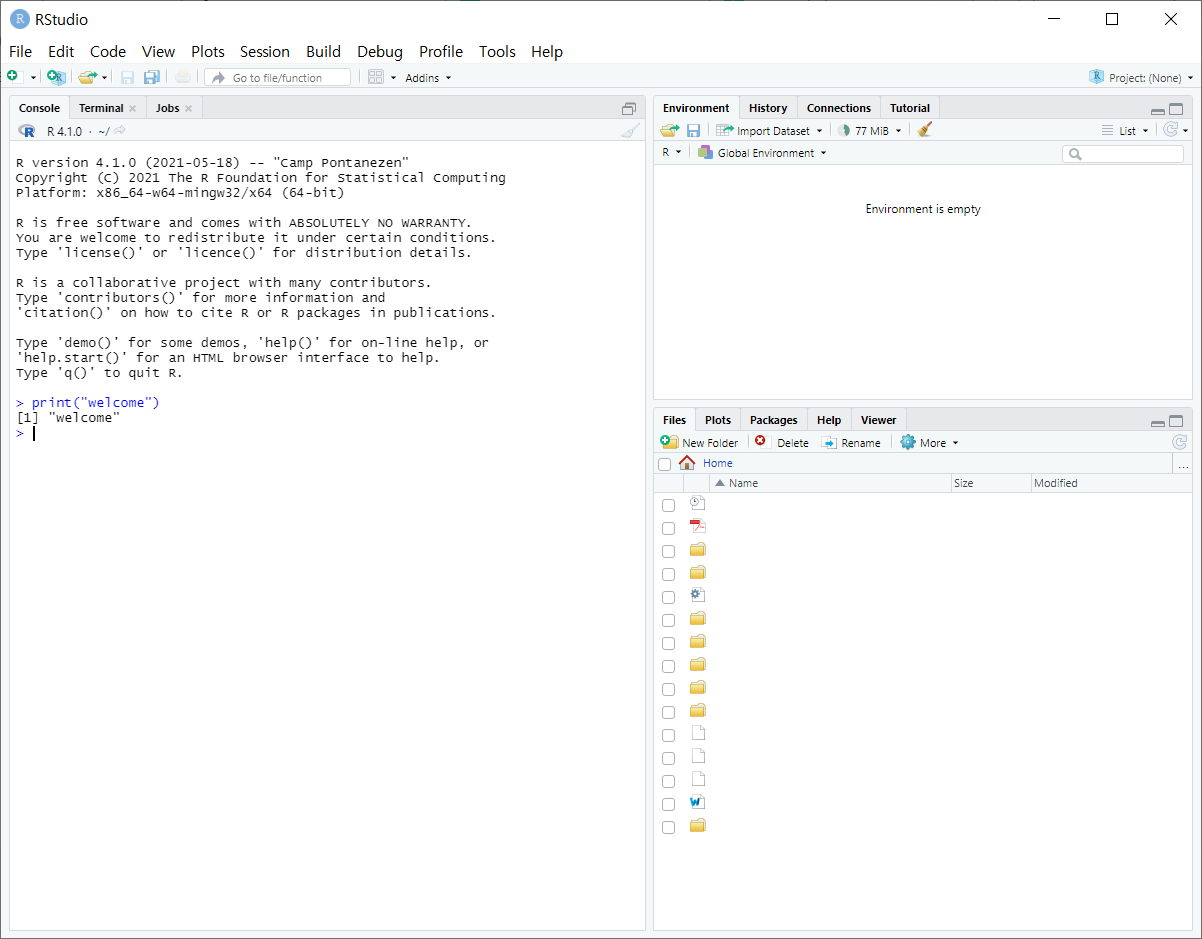Screen dimensions: 1202x939
Task: Click the Environment search box
Action: (1123, 154)
